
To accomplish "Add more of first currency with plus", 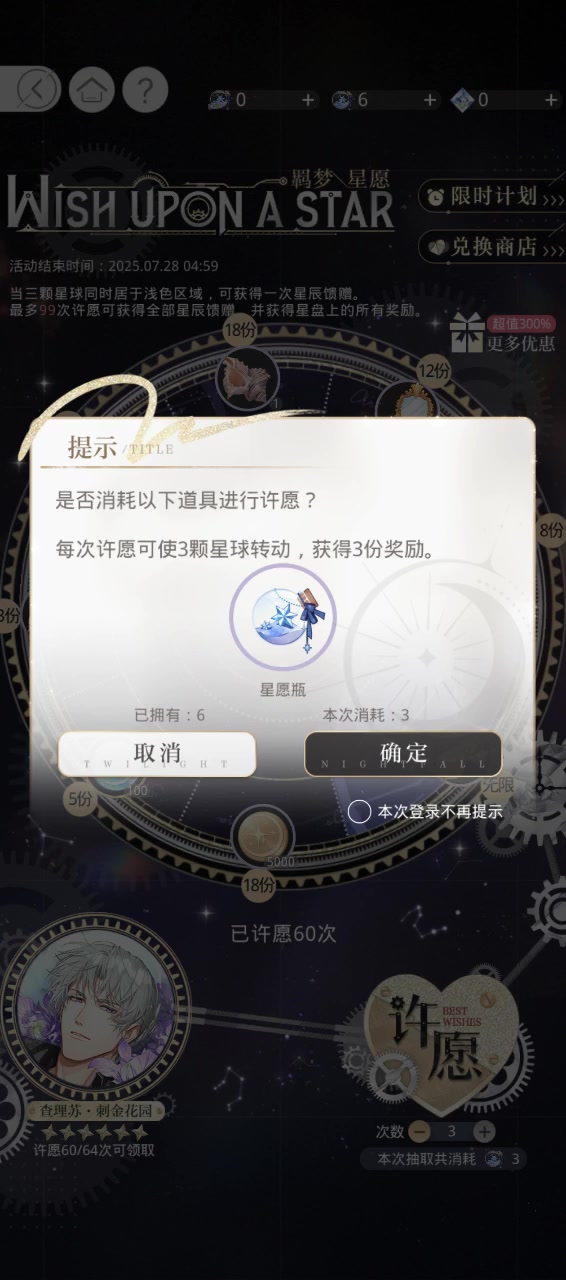I will pyautogui.click(x=308, y=100).
